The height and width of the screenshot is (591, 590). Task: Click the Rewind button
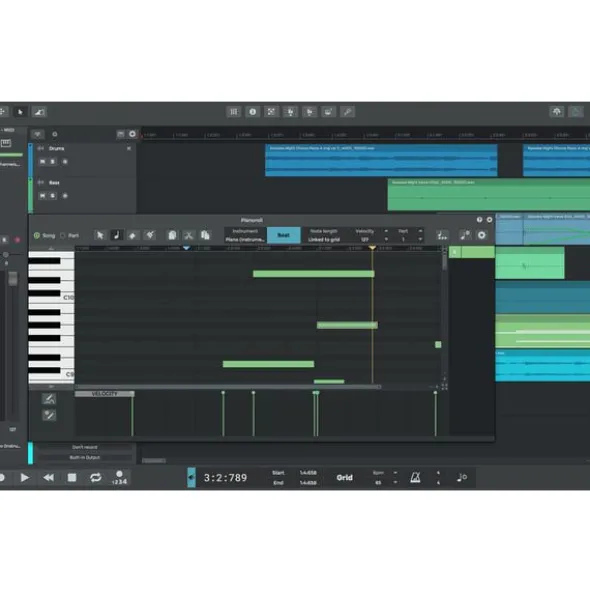pyautogui.click(x=48, y=478)
